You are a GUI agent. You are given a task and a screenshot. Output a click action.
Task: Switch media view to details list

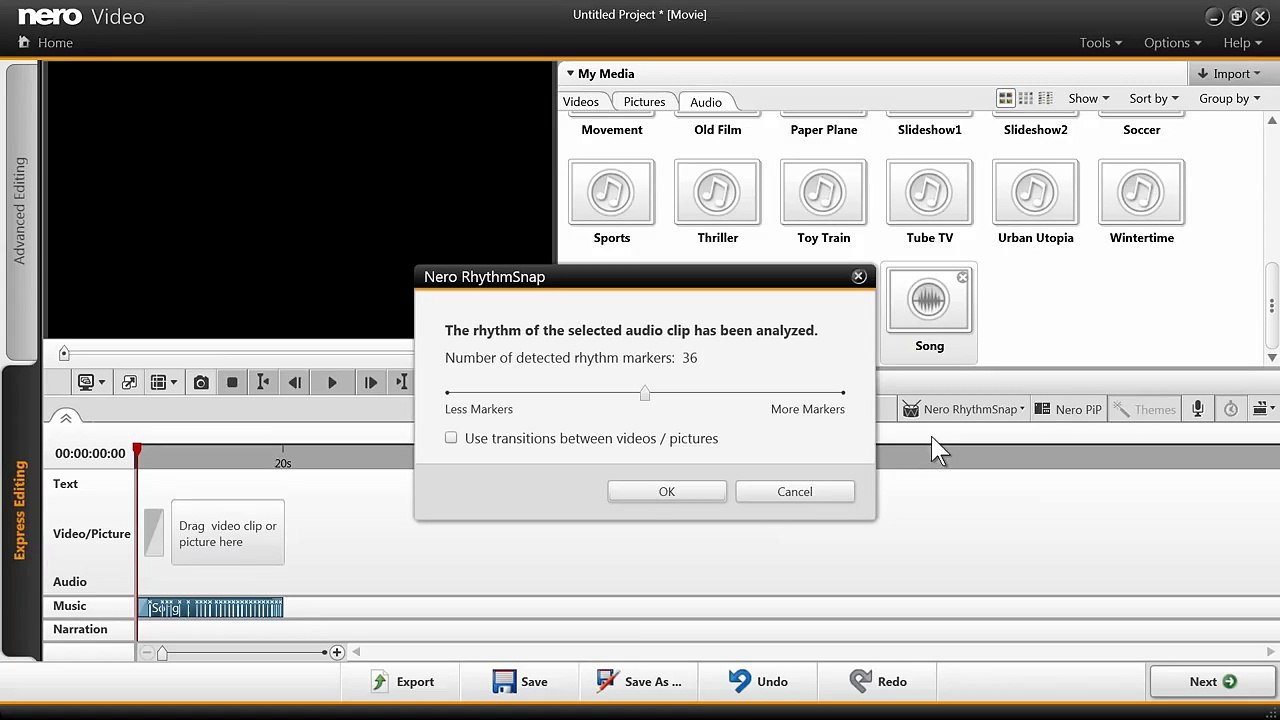click(1046, 98)
